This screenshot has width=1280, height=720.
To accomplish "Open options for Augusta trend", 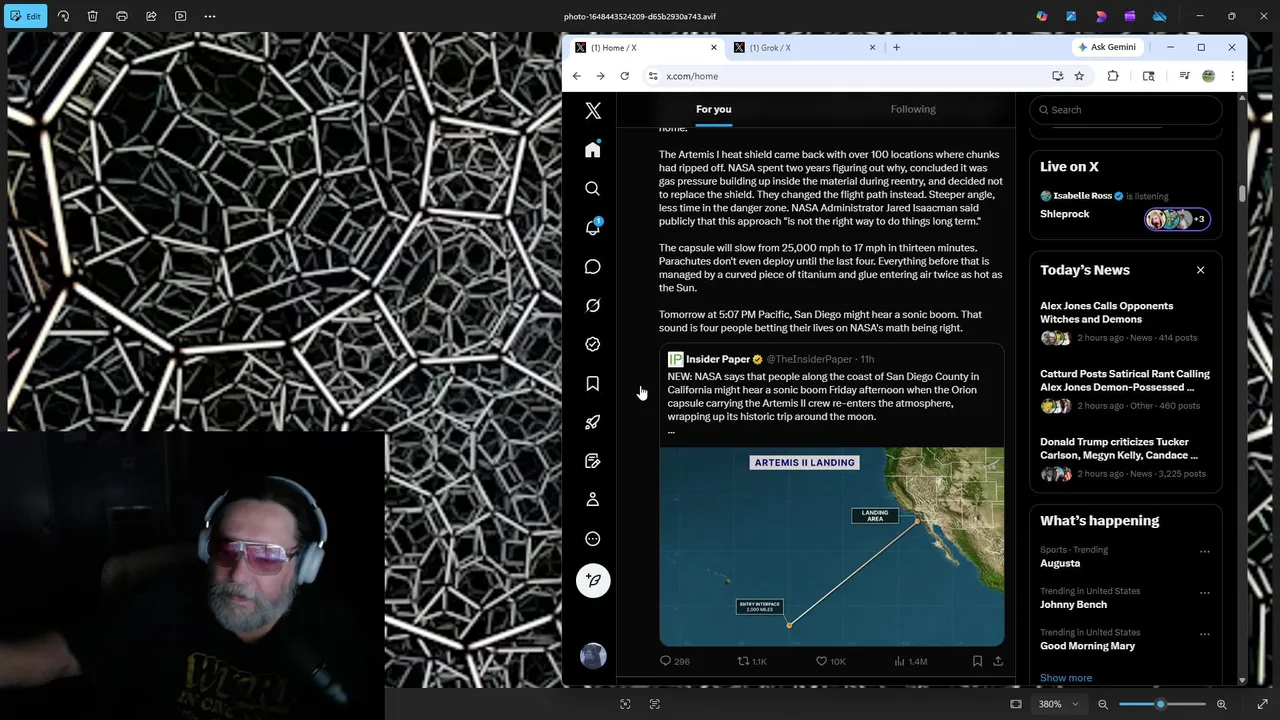I will pos(1205,551).
